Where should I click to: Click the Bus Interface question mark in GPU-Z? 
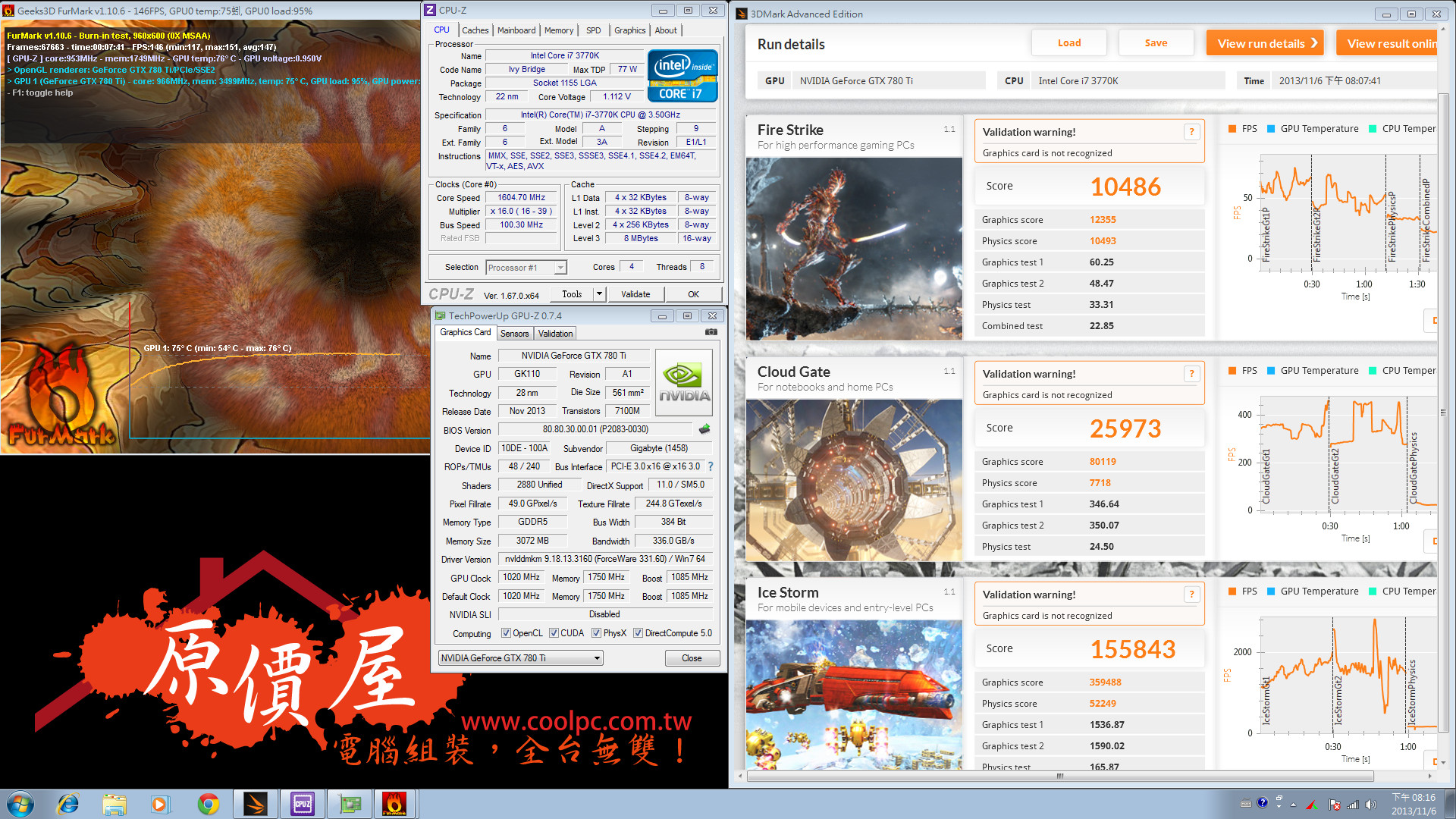711,466
